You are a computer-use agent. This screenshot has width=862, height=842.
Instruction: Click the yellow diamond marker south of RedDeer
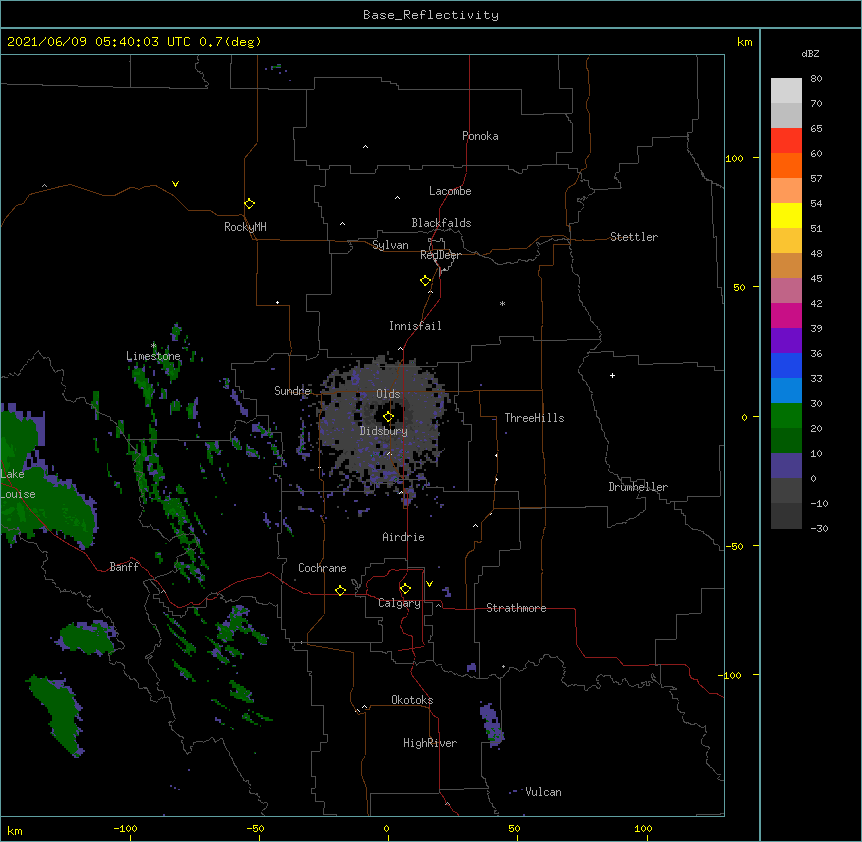(425, 281)
